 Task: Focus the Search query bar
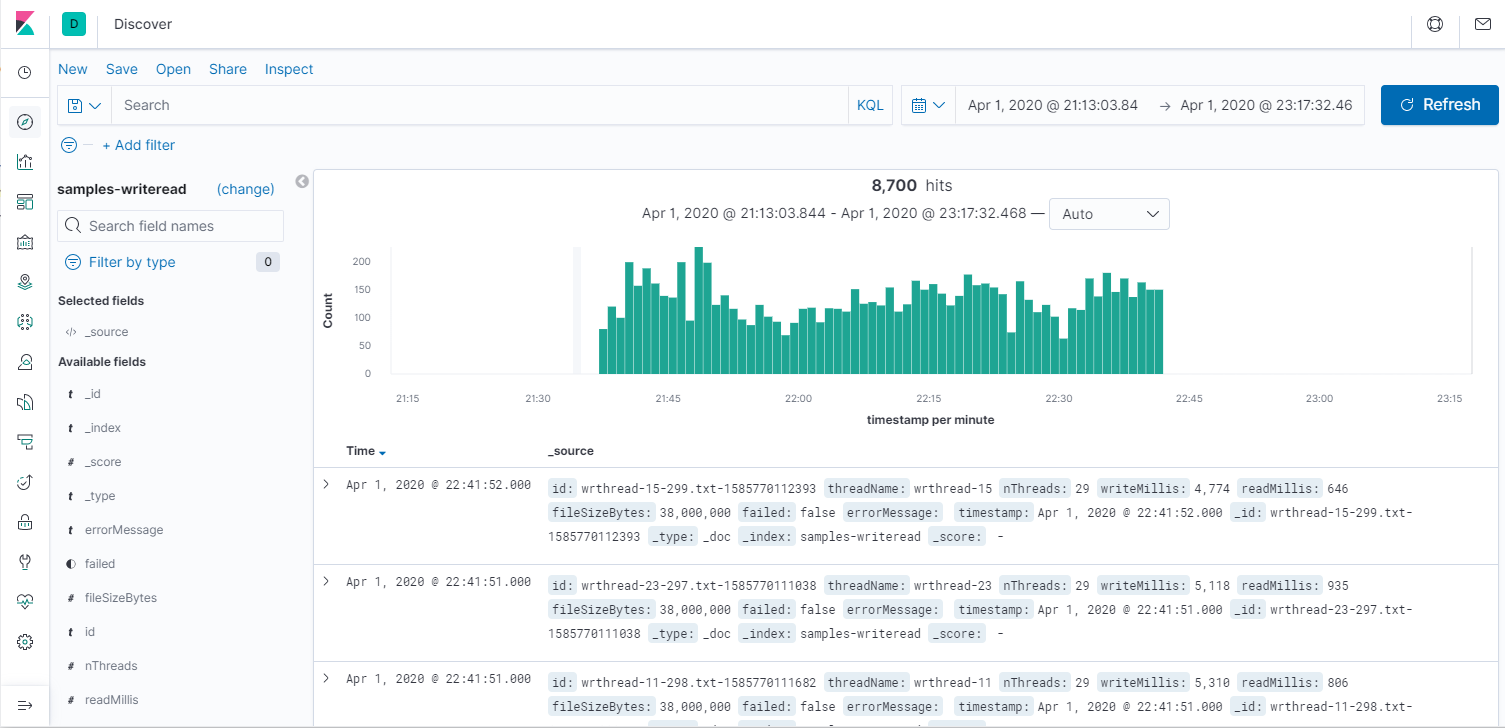(x=479, y=105)
